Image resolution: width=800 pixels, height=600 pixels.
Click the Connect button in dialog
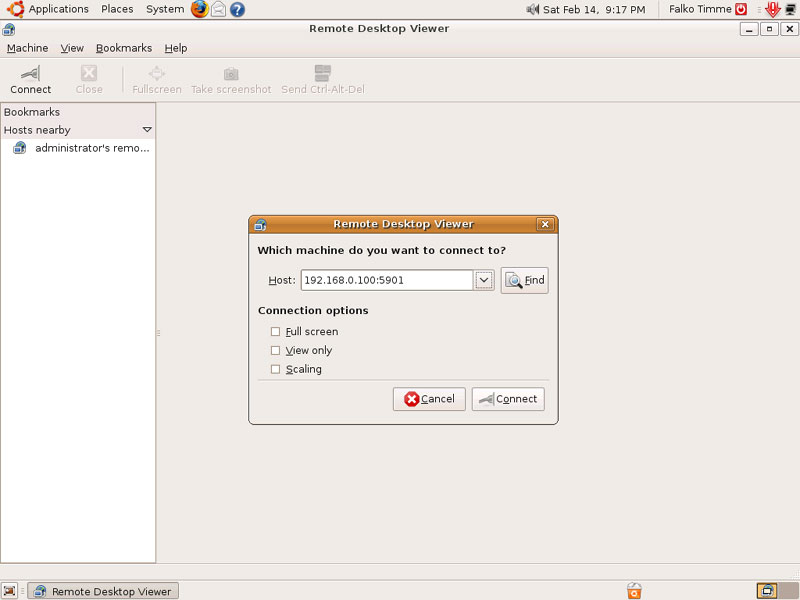[508, 399]
